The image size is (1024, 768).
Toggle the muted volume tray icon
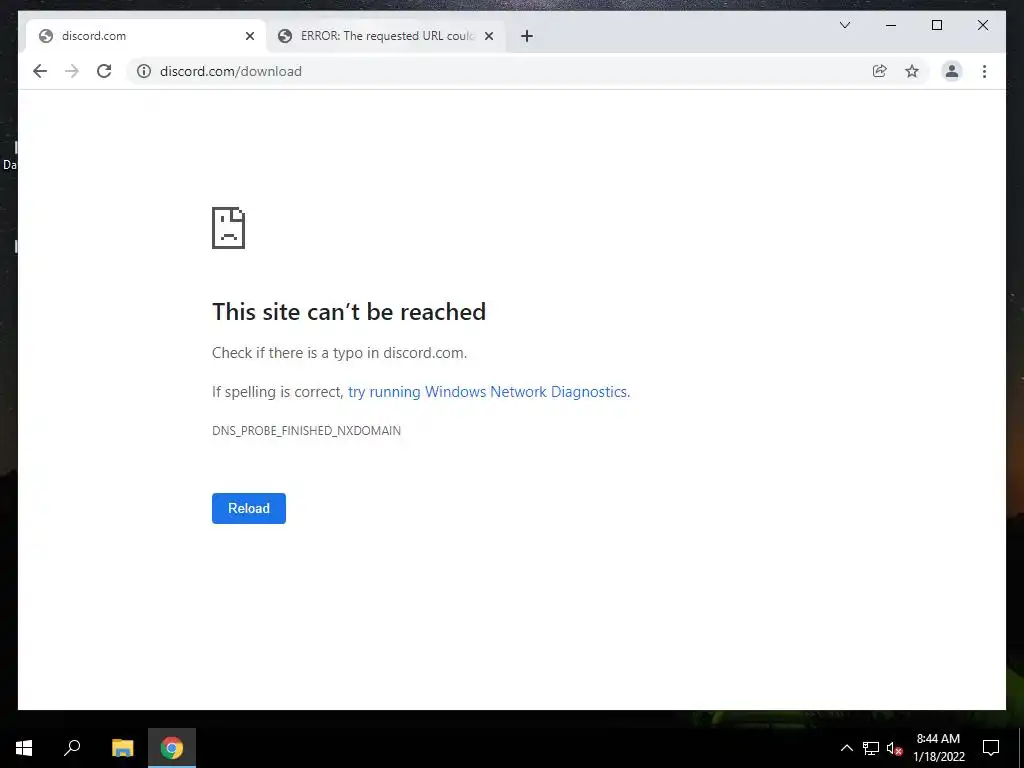(x=894, y=748)
